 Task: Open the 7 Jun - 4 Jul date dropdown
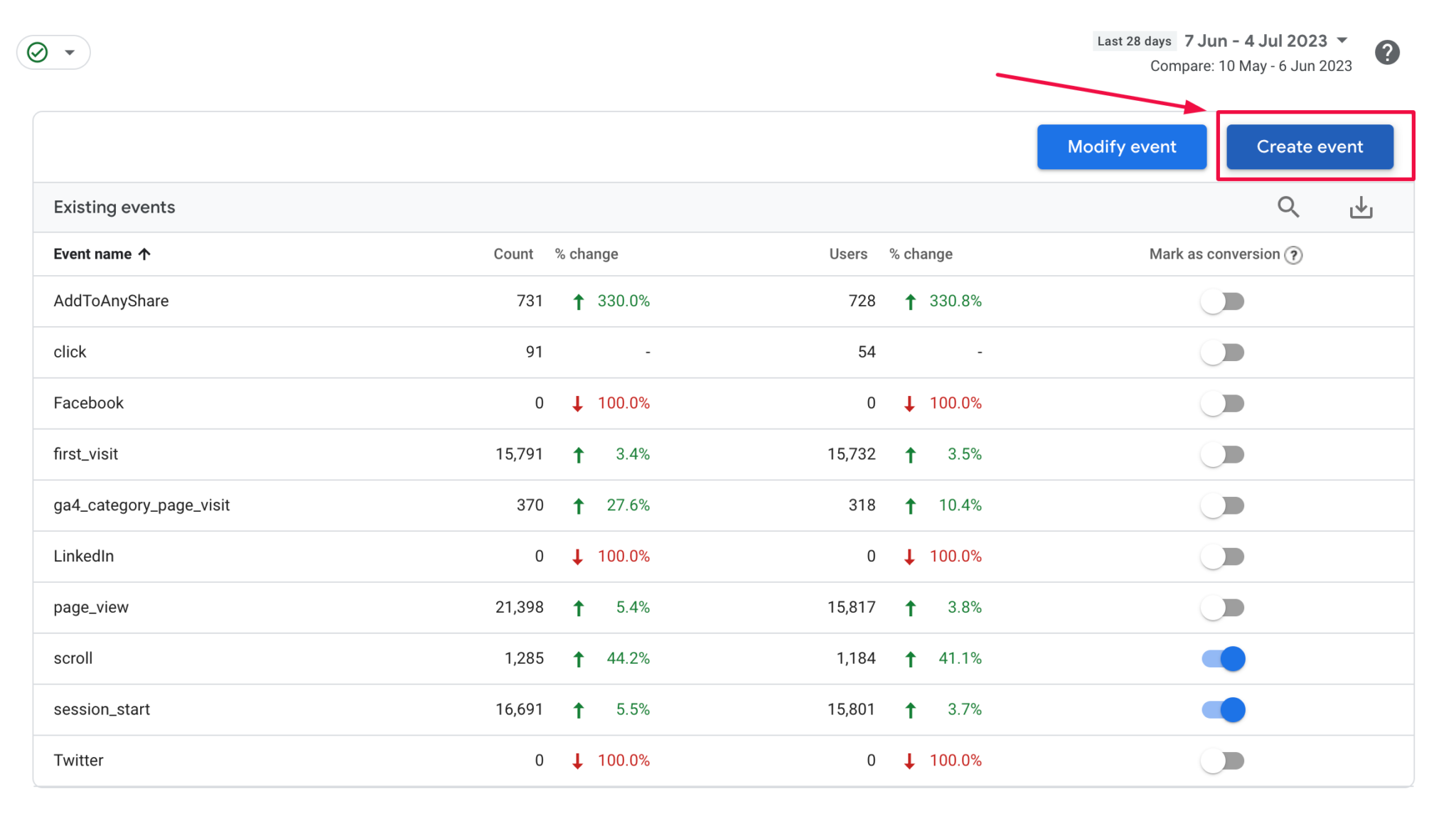click(1341, 41)
